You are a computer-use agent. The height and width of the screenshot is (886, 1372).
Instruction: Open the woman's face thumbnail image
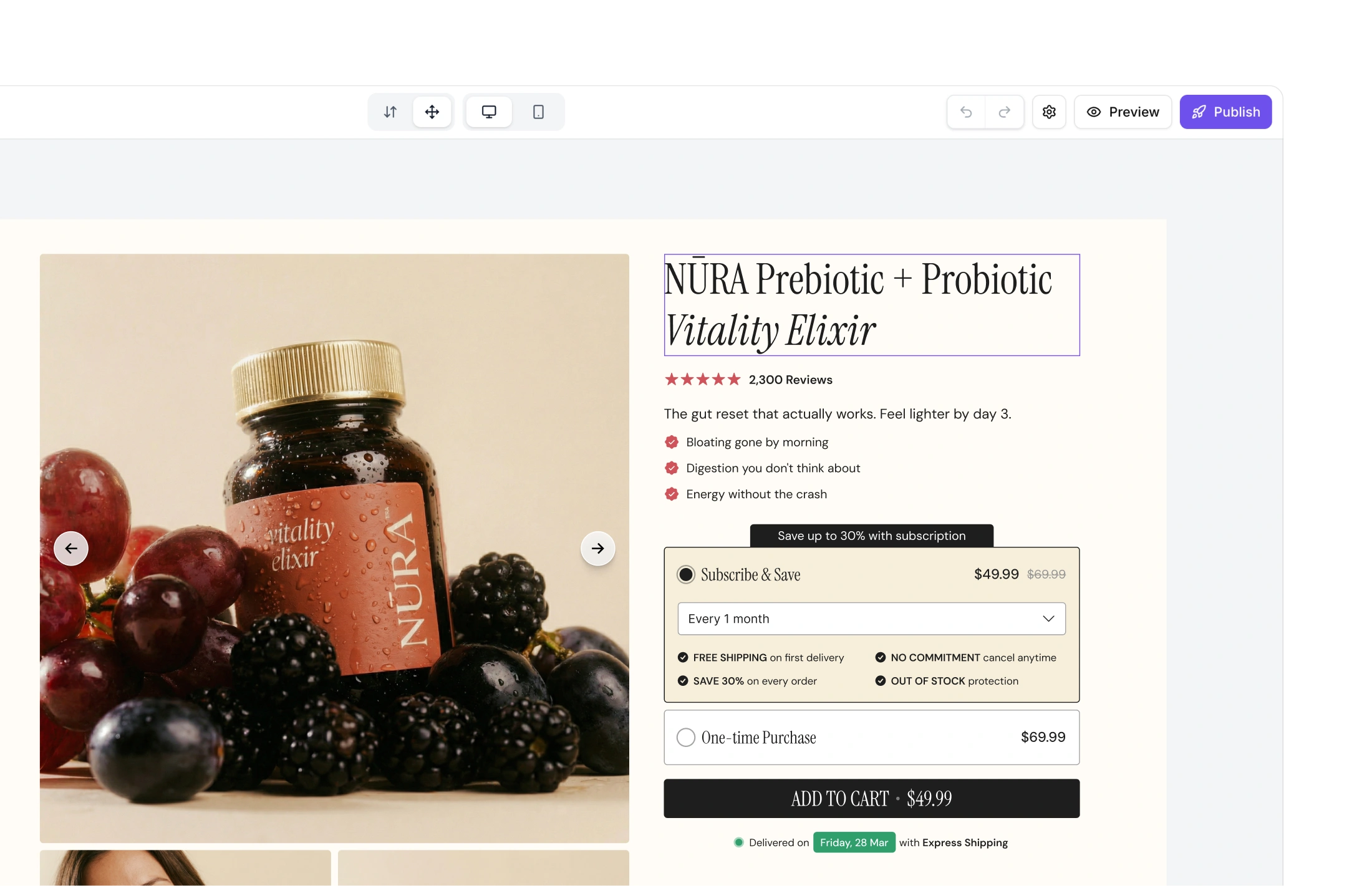click(185, 867)
